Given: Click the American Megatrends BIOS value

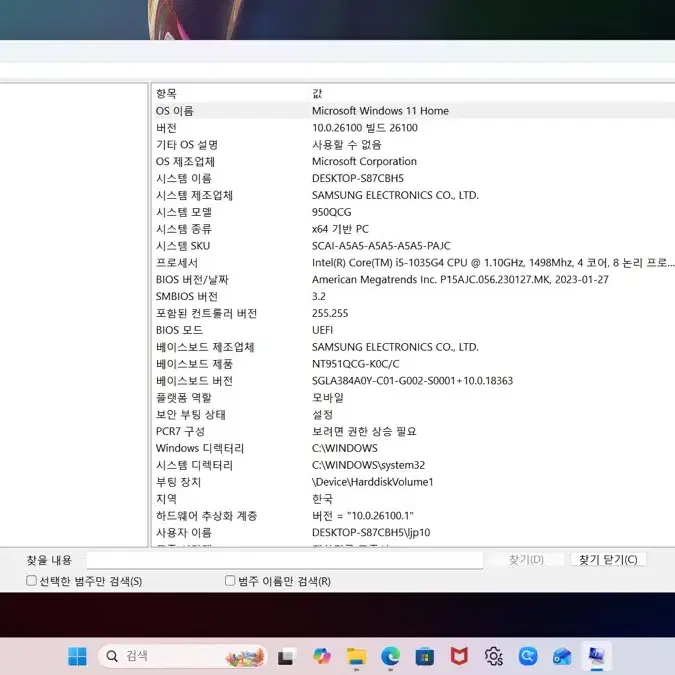Looking at the screenshot, I should (460, 279).
